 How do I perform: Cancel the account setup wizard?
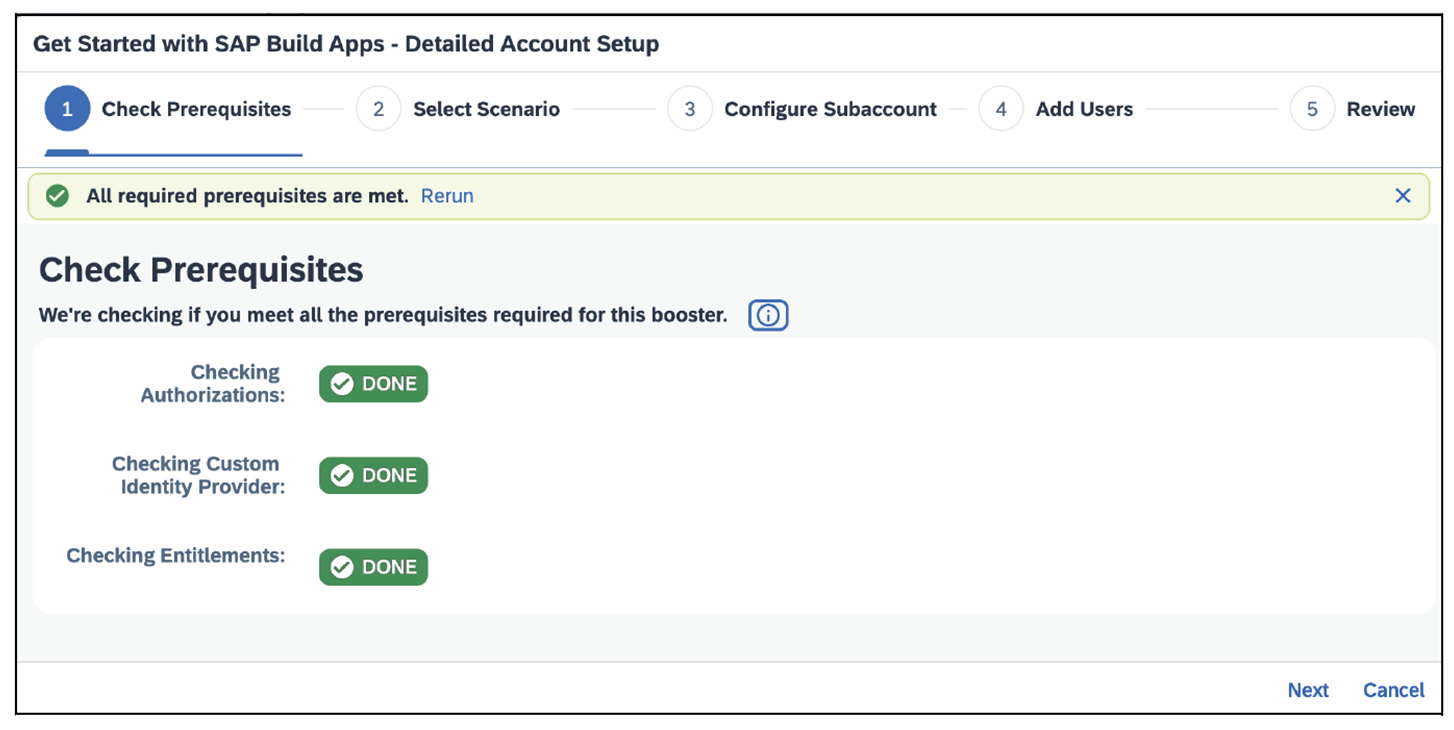pyautogui.click(x=1393, y=690)
